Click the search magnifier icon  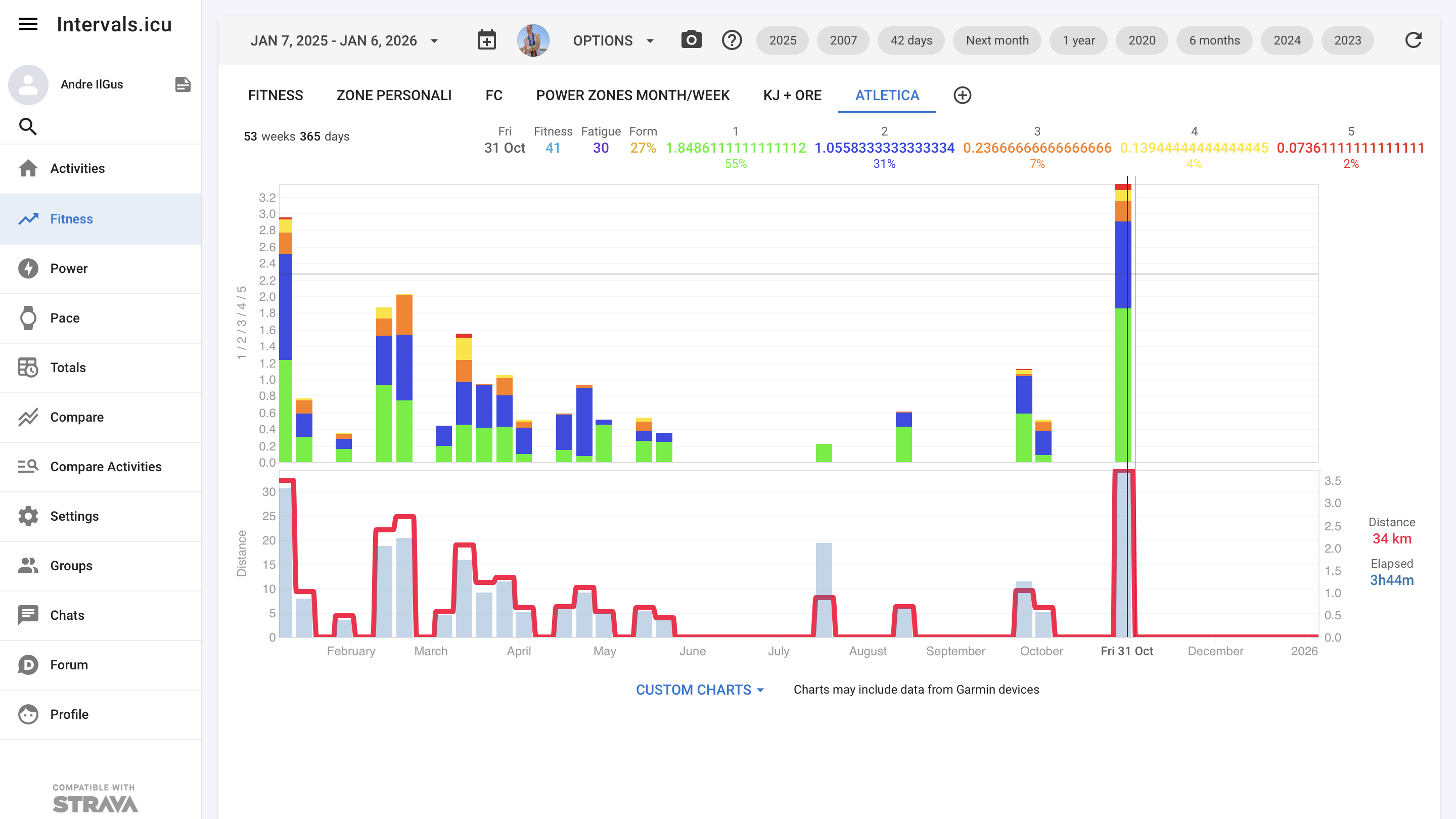[28, 126]
